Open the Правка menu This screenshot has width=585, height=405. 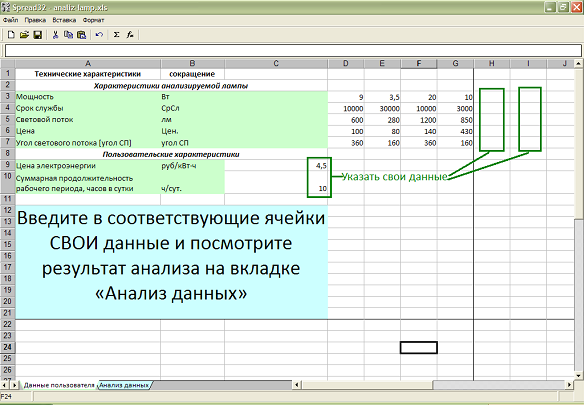[x=35, y=20]
